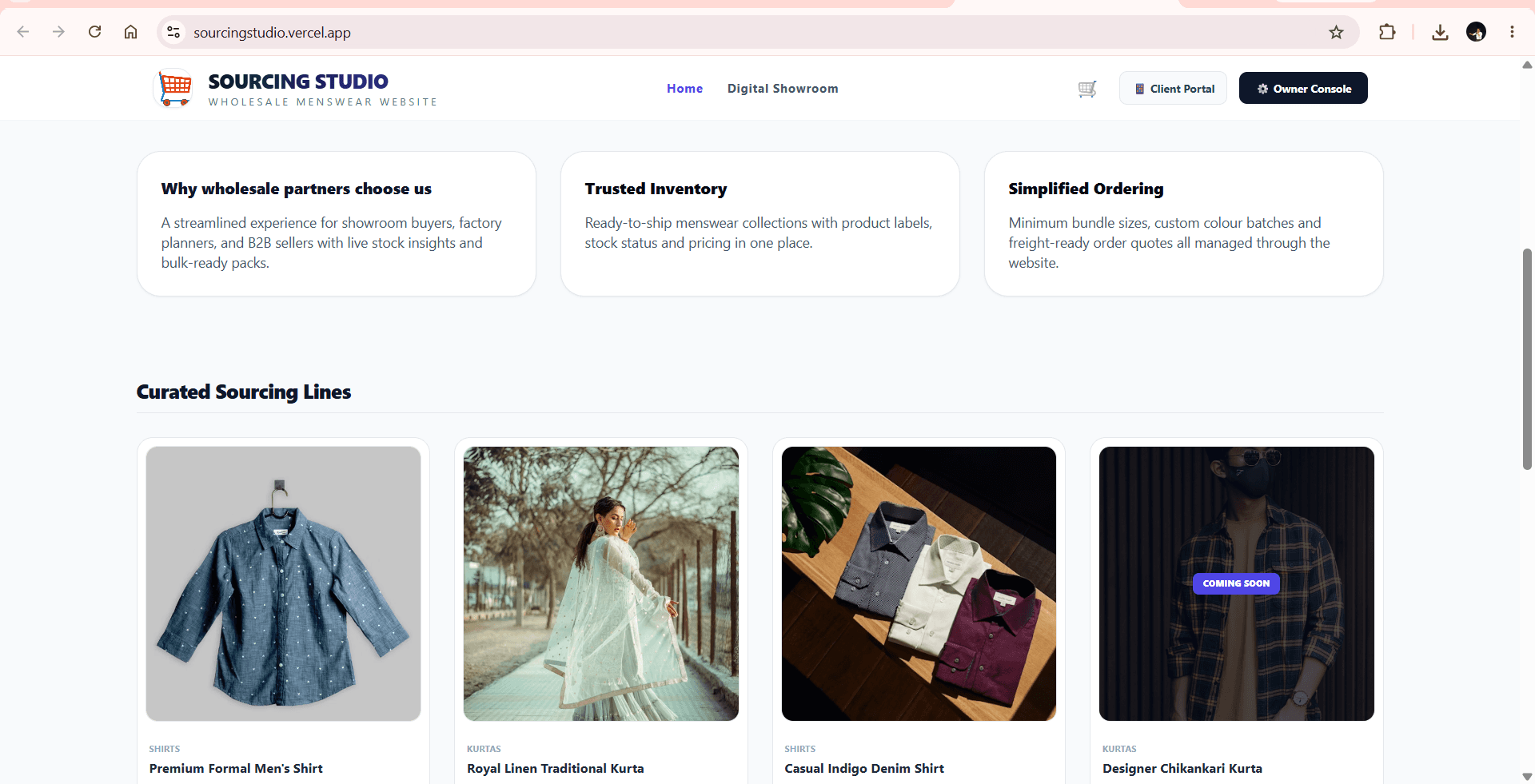Image resolution: width=1535 pixels, height=784 pixels.
Task: Open the Designer Chikankari Kurta image
Action: [1237, 583]
